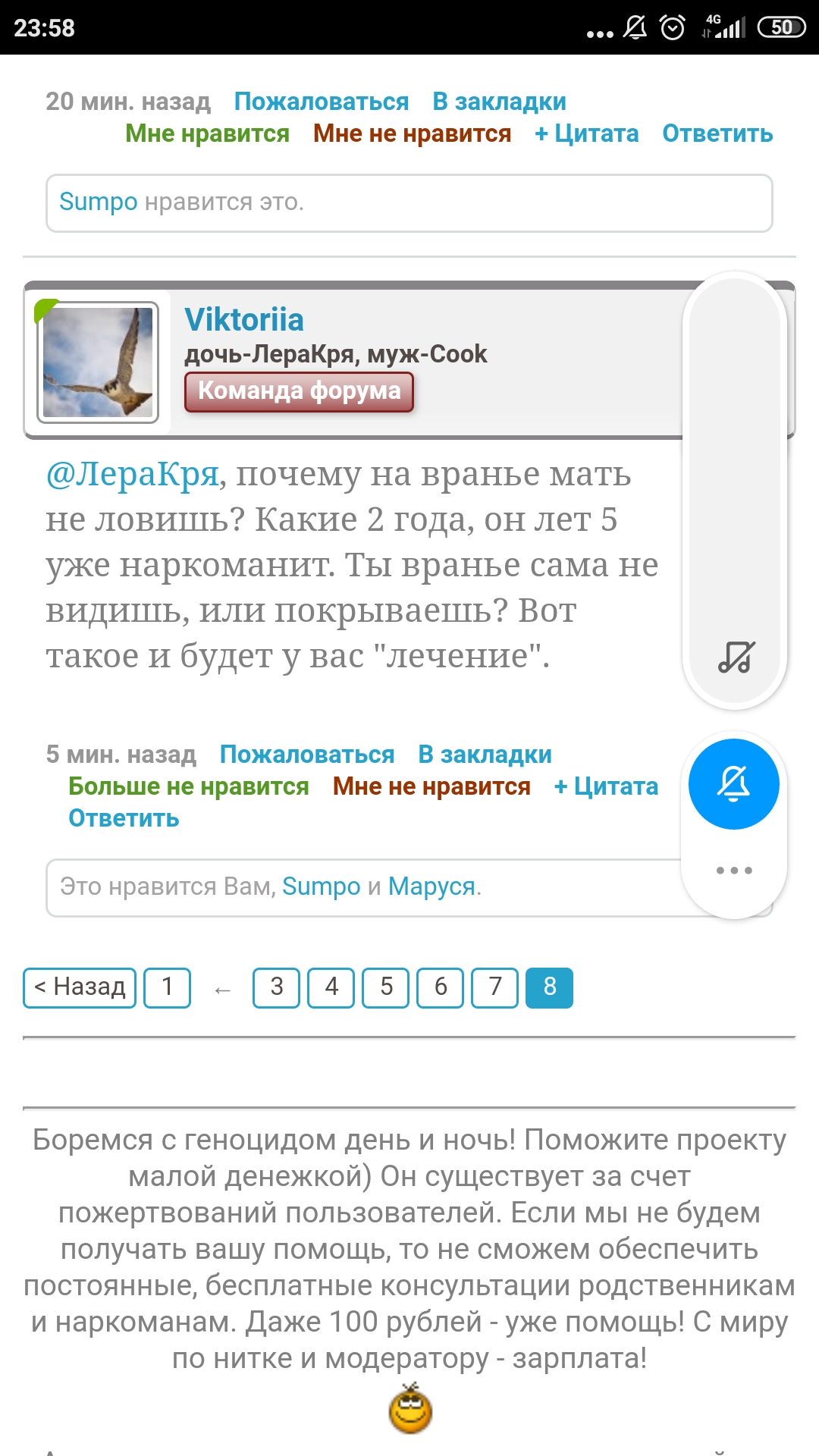The height and width of the screenshot is (1456, 819).
Task: Open Viktoriia's profile name link
Action: pos(243,320)
